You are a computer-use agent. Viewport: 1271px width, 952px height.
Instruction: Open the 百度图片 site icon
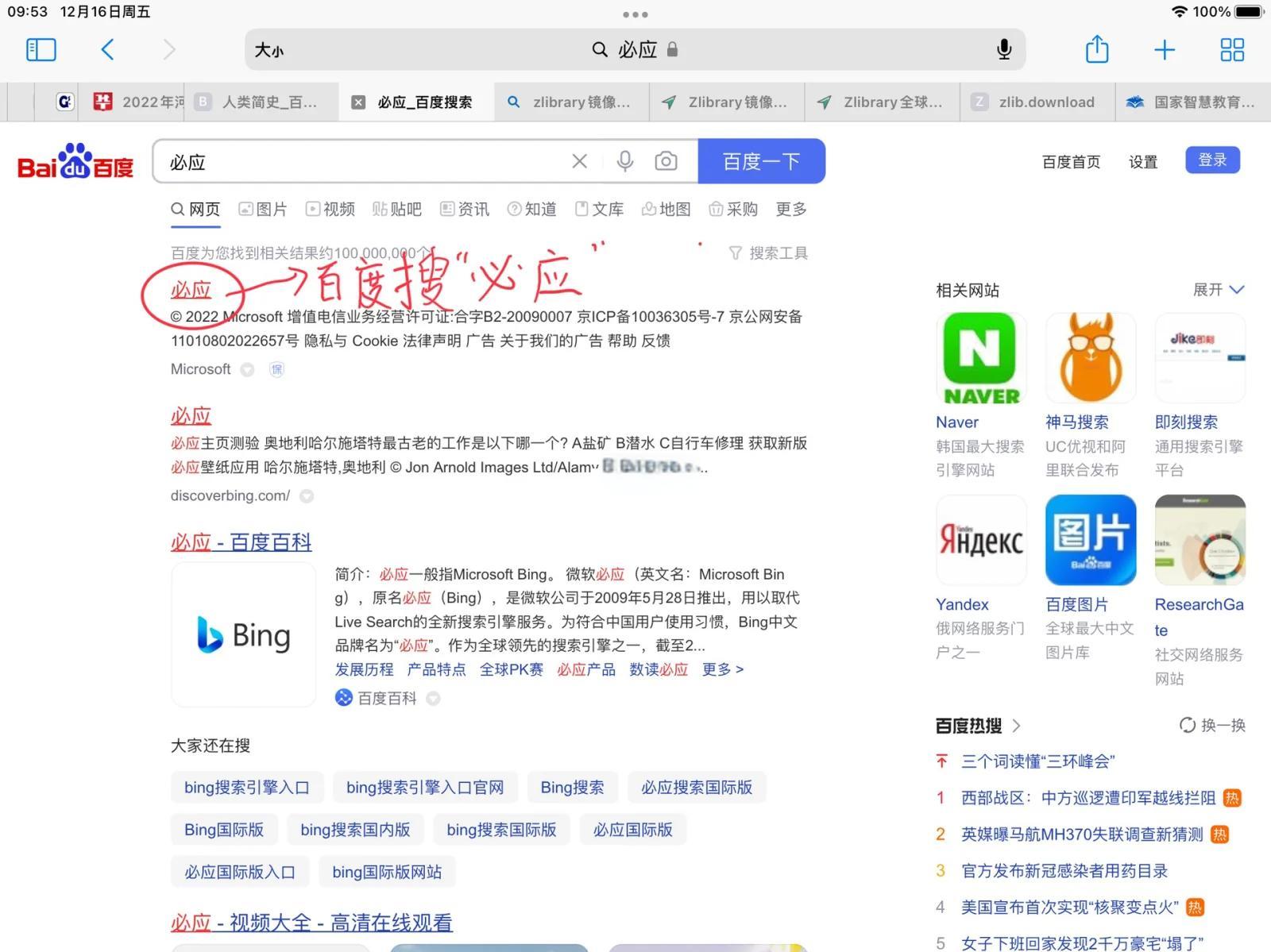[1091, 540]
